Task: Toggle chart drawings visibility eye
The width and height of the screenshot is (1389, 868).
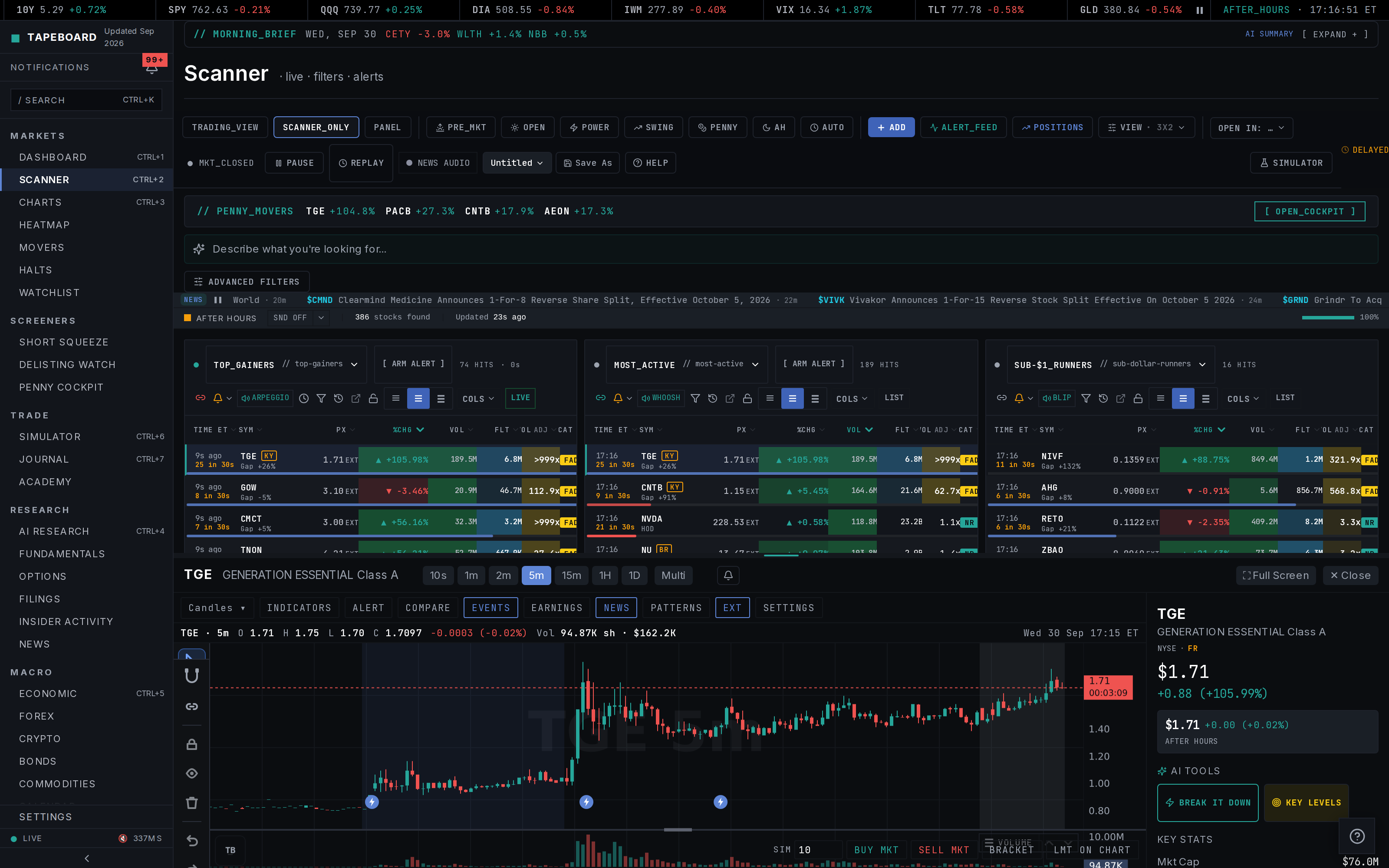Action: 192,773
